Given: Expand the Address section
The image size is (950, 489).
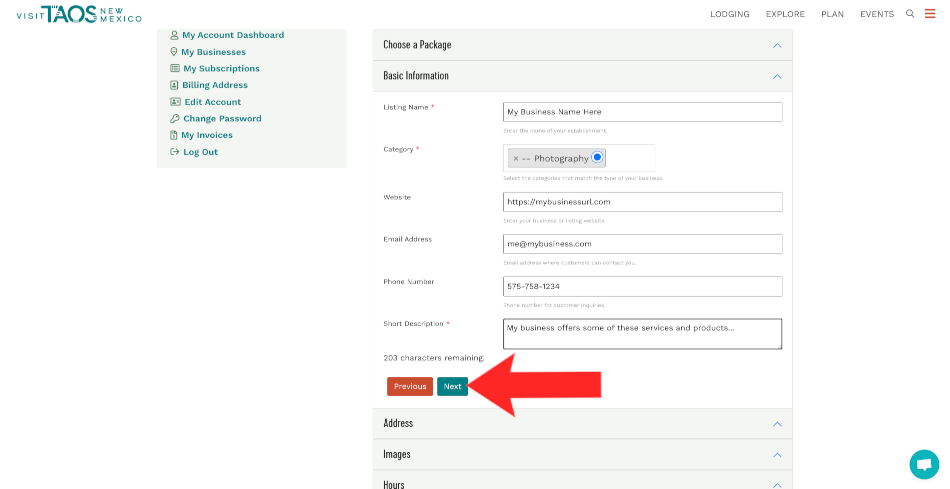Looking at the screenshot, I should coord(777,424).
